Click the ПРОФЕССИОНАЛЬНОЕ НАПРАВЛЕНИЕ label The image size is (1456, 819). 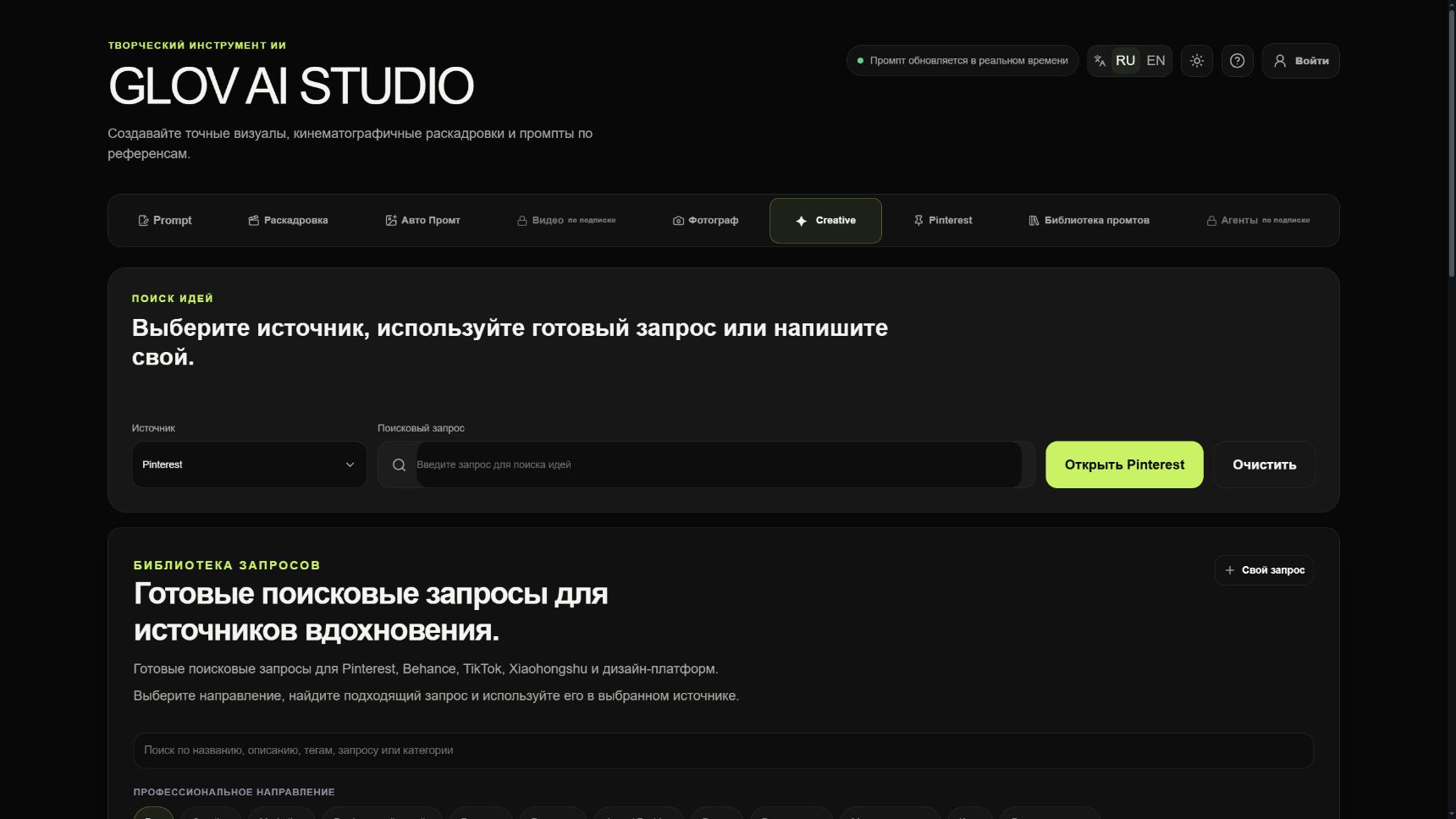(234, 792)
